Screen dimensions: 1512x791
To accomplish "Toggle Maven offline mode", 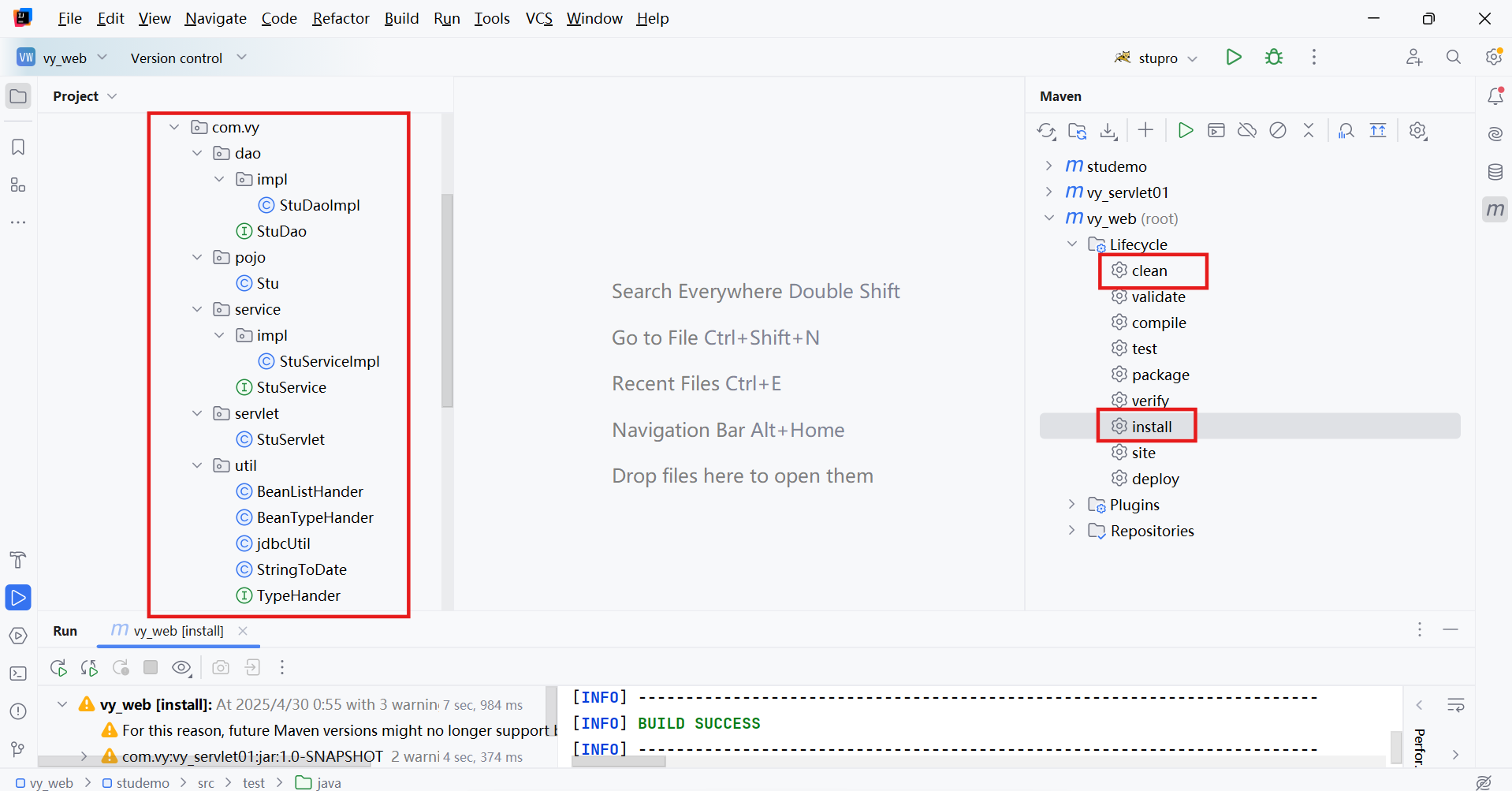I will (x=1247, y=131).
